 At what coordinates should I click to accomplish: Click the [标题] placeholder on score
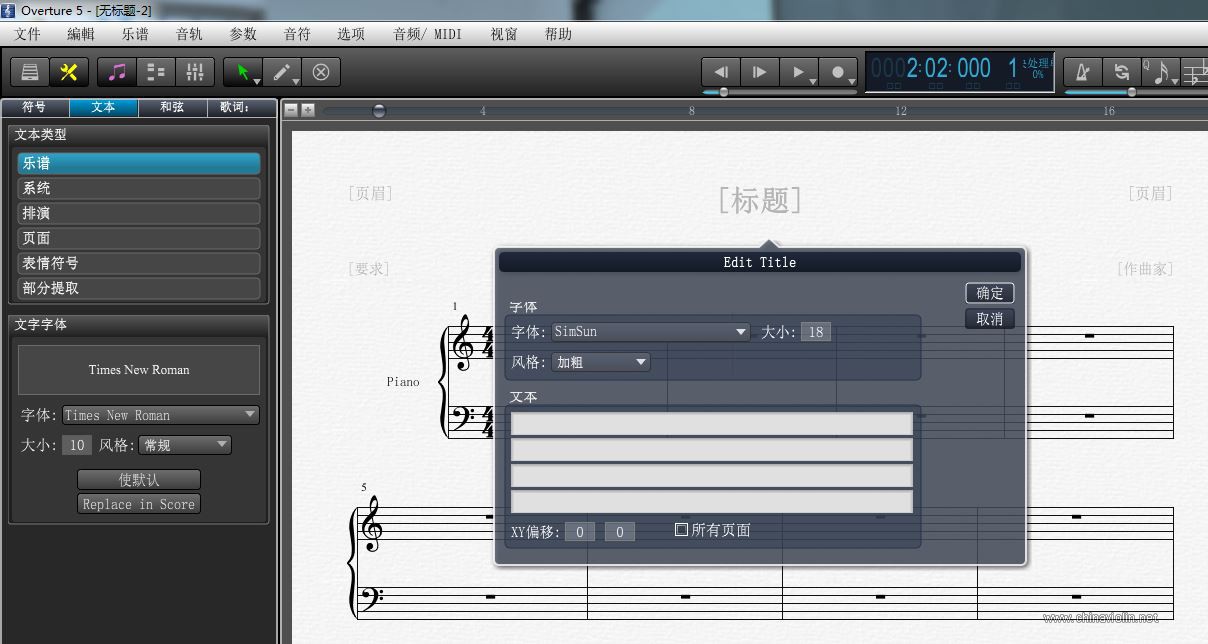[x=760, y=200]
